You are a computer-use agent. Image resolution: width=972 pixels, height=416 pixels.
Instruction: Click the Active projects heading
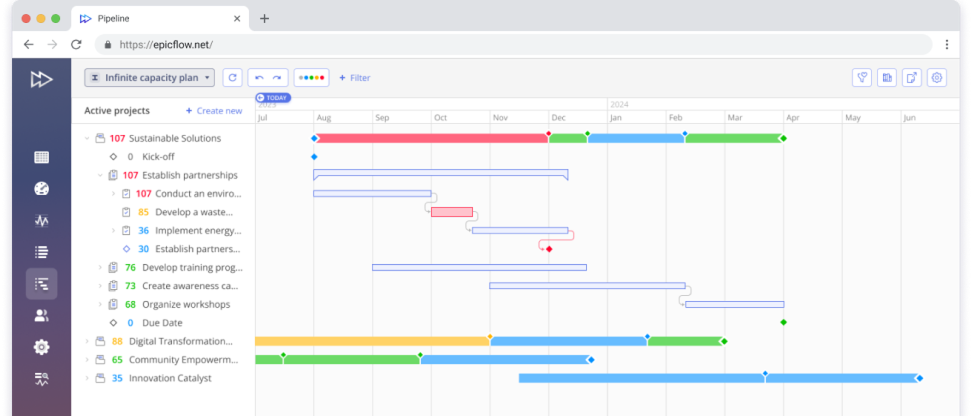117,111
